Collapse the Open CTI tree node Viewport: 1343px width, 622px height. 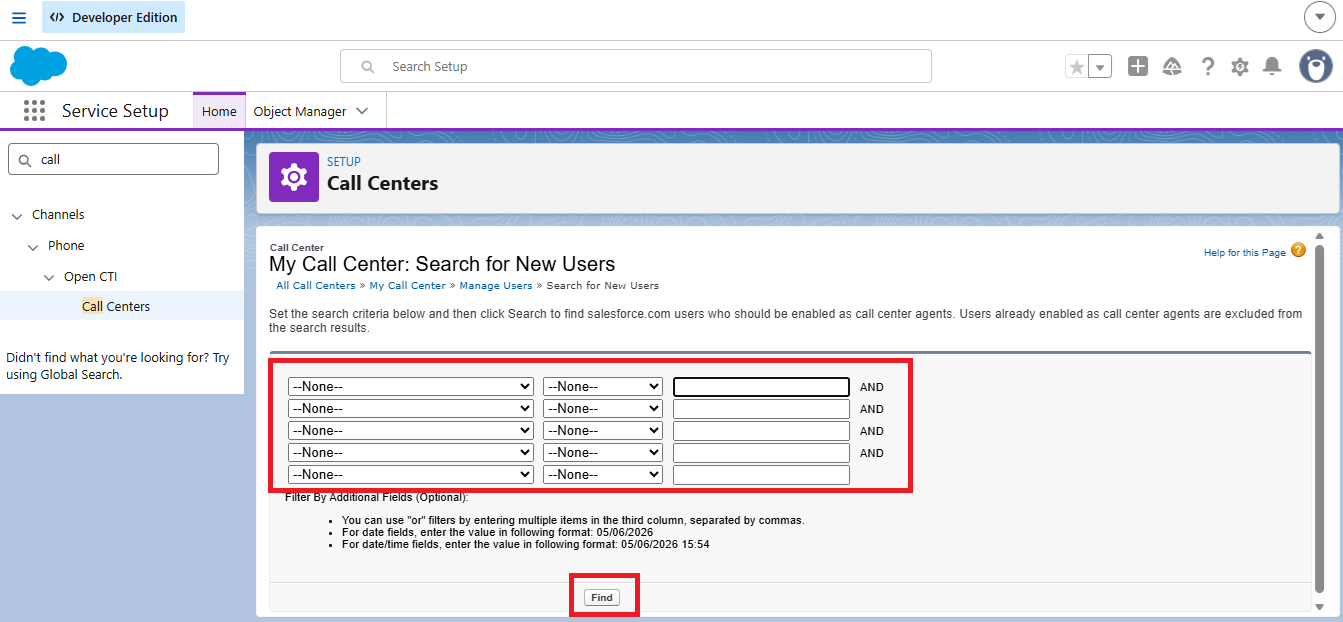49,278
